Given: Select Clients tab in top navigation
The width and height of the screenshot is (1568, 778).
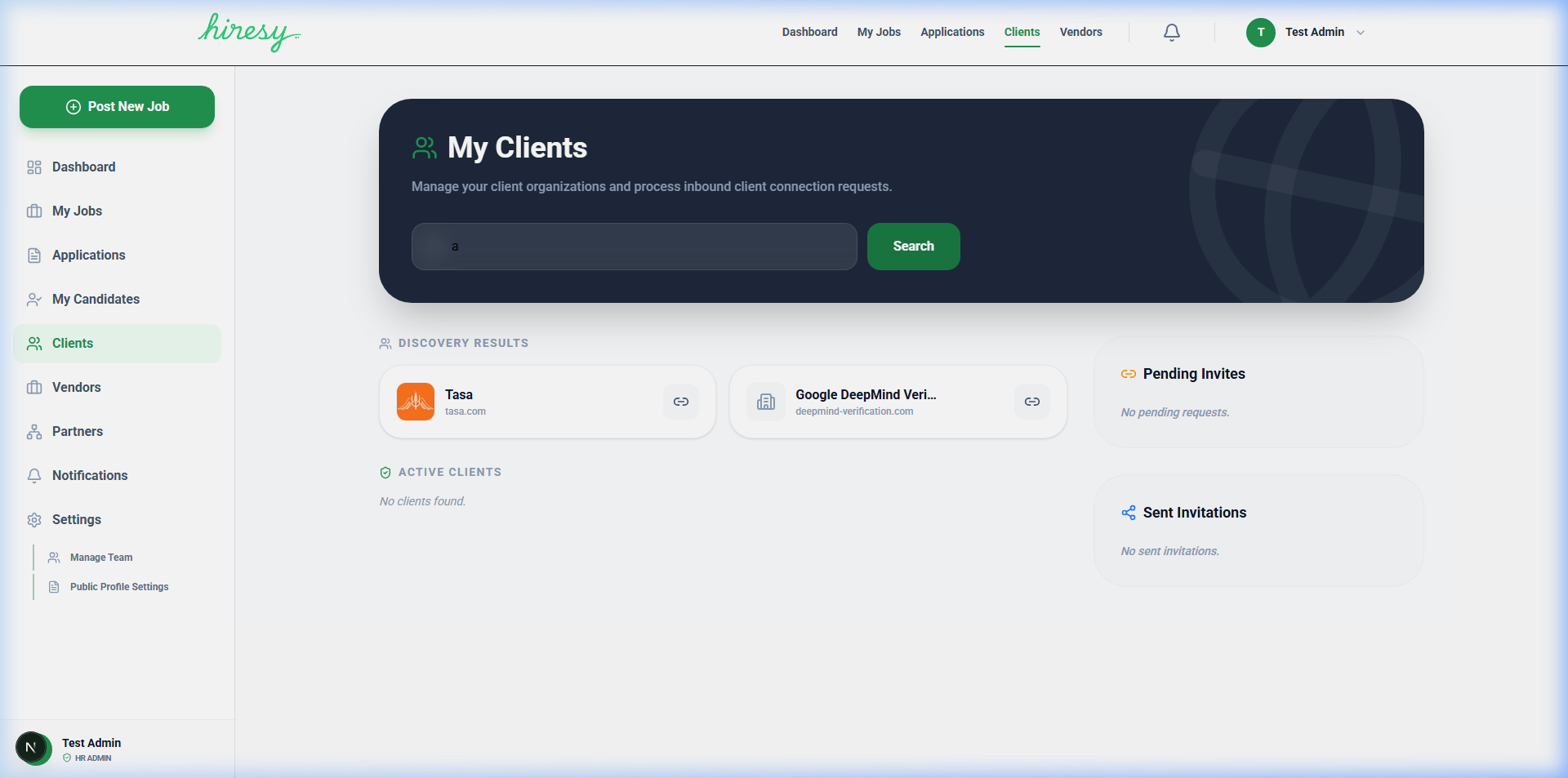Looking at the screenshot, I should (x=1022, y=32).
